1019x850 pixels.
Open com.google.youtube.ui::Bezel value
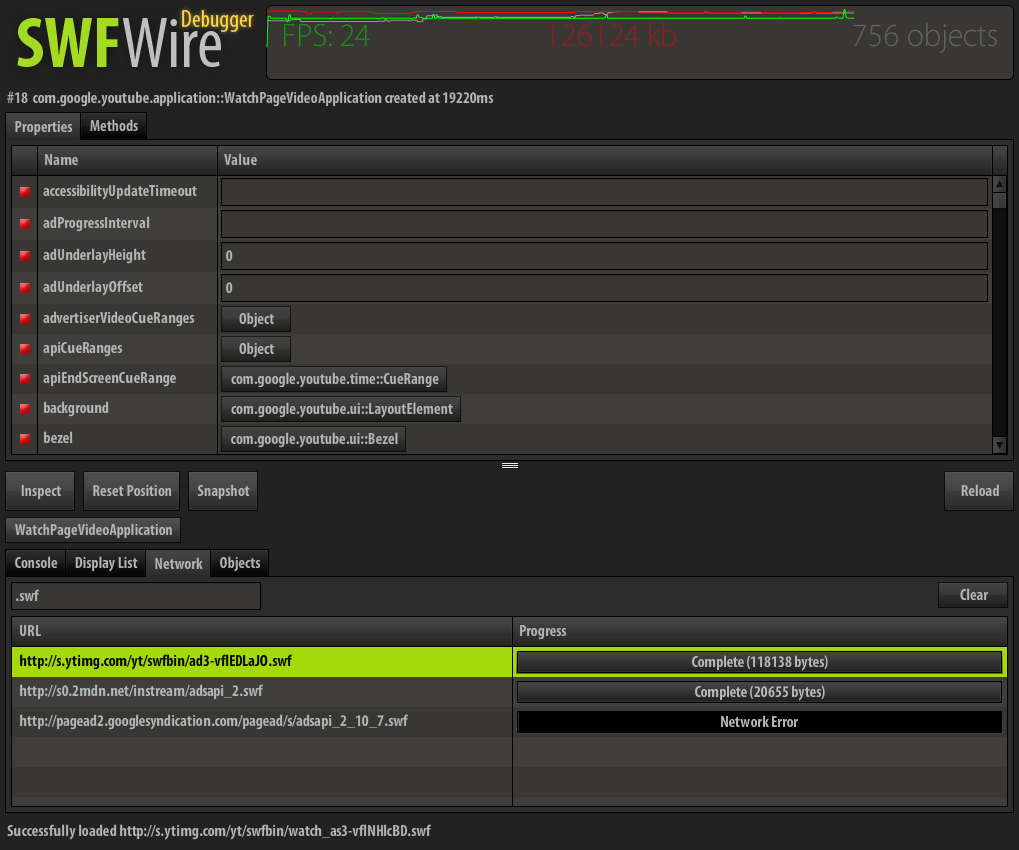(x=314, y=439)
